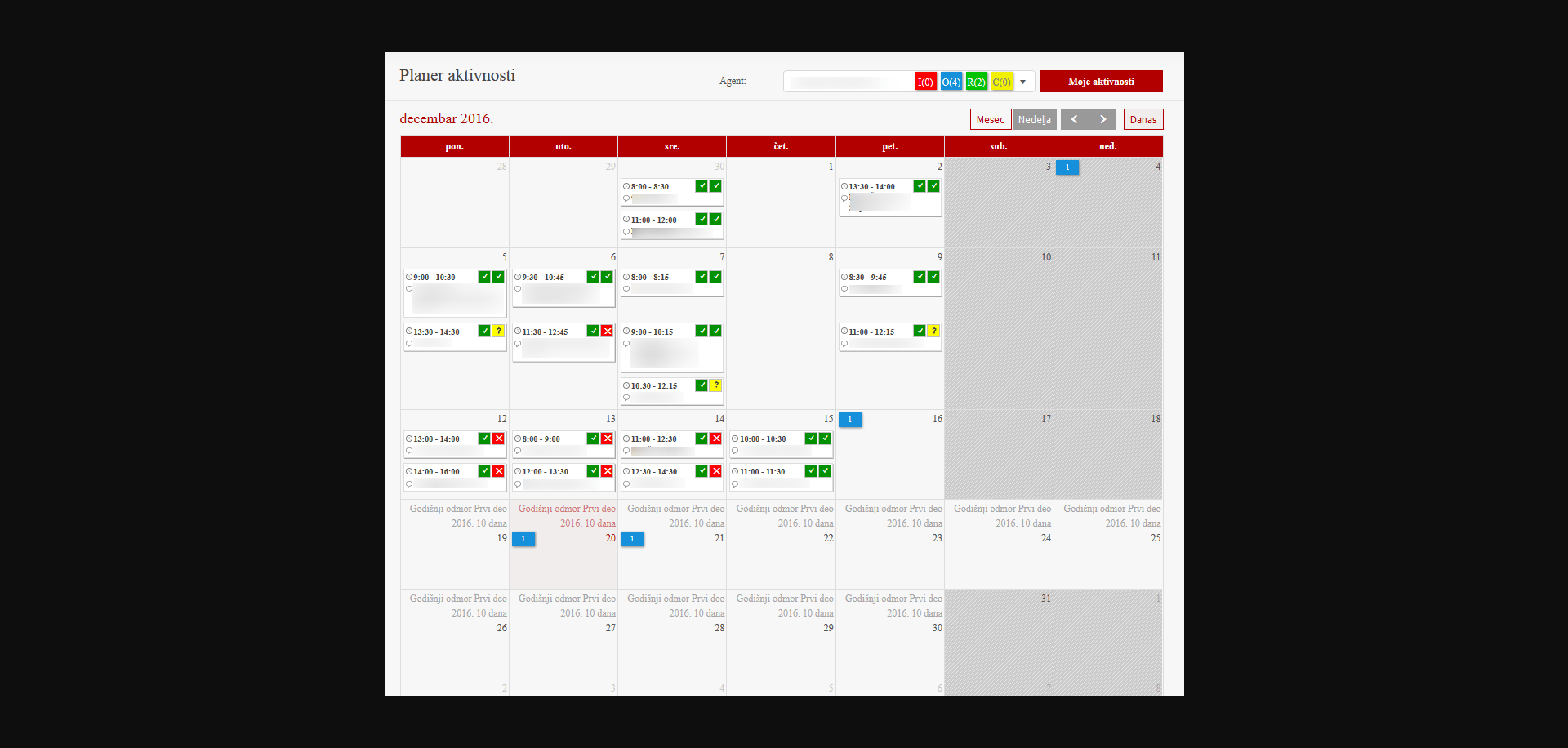Click the red X status icon on 11:30 - 12:45 event
Image resolution: width=1568 pixels, height=748 pixels.
point(607,331)
